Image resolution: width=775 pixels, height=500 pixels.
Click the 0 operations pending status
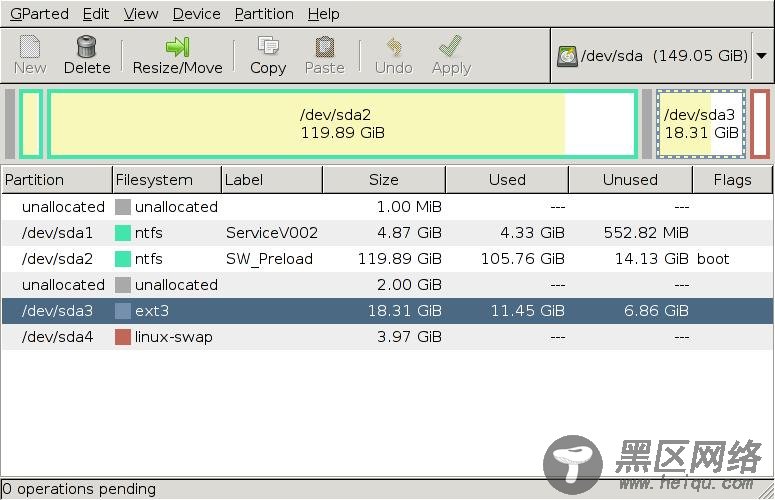point(79,489)
